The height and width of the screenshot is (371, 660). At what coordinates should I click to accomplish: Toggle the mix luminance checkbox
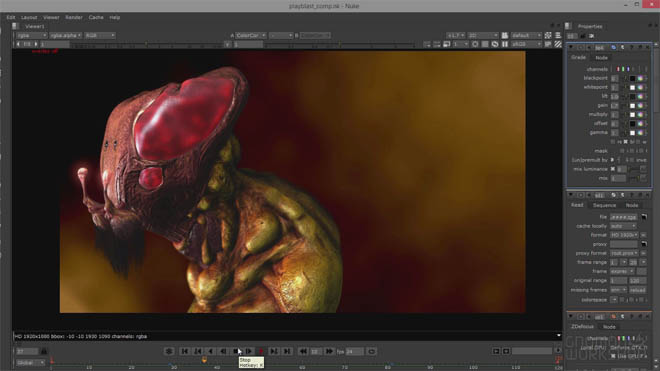[613, 169]
